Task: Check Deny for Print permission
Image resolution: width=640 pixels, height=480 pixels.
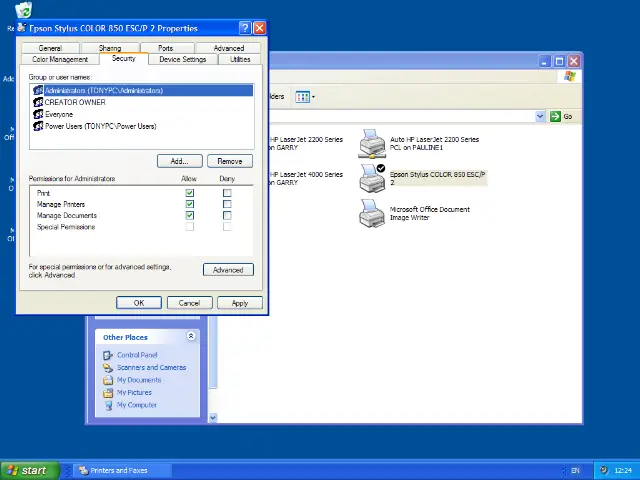Action: 227,193
